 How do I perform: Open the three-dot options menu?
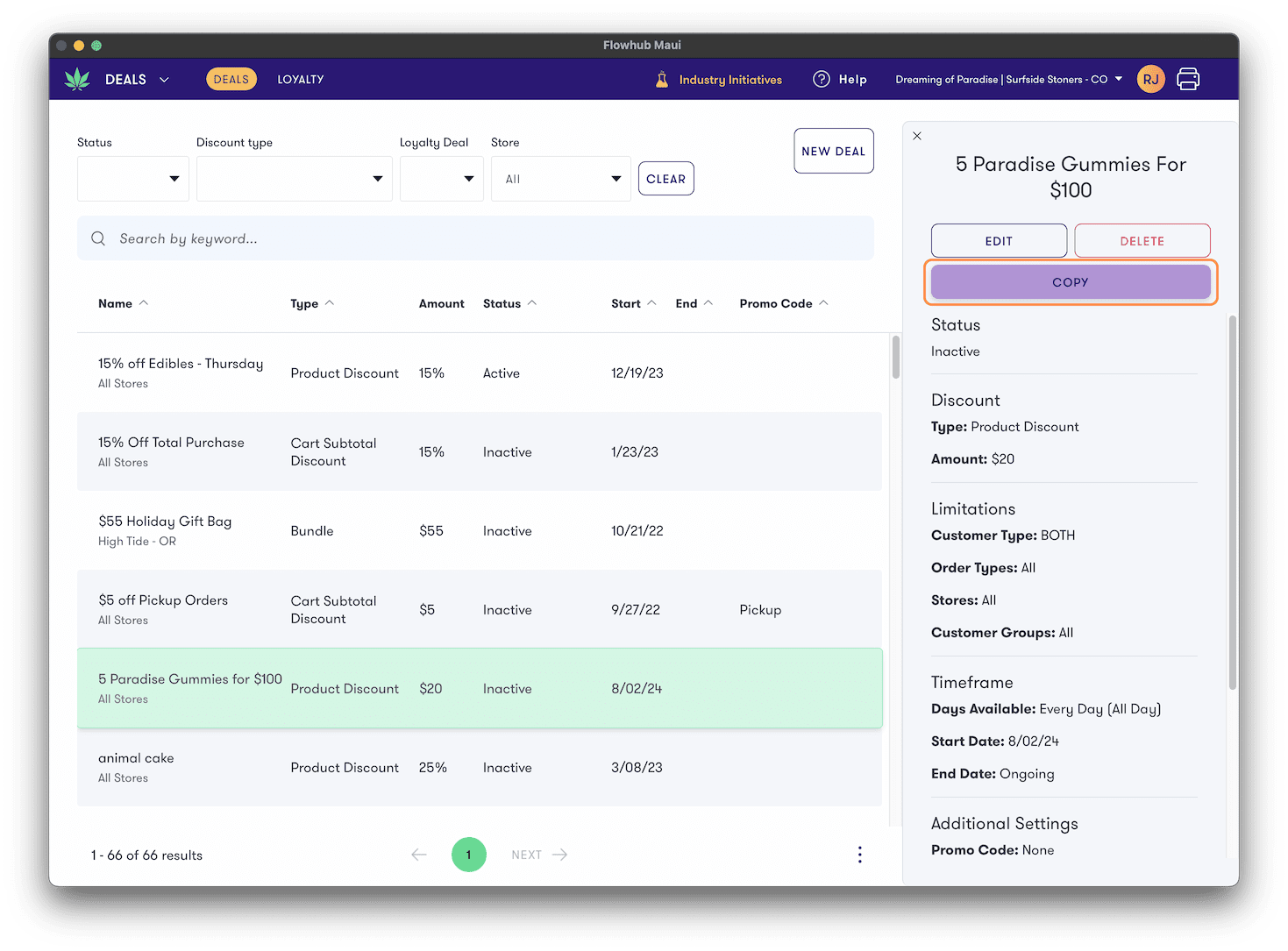[859, 855]
